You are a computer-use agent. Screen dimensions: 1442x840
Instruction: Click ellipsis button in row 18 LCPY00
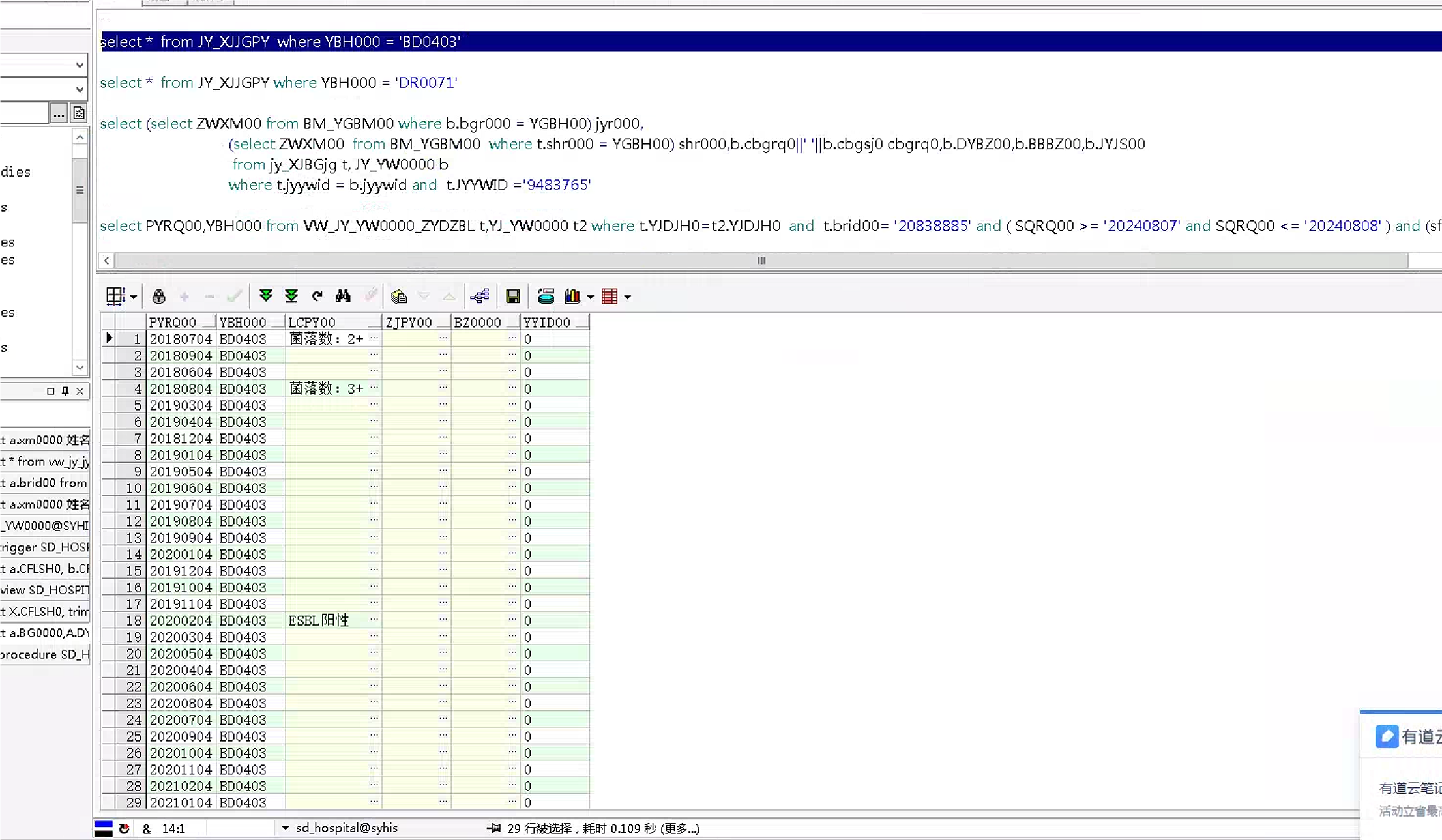tap(374, 619)
